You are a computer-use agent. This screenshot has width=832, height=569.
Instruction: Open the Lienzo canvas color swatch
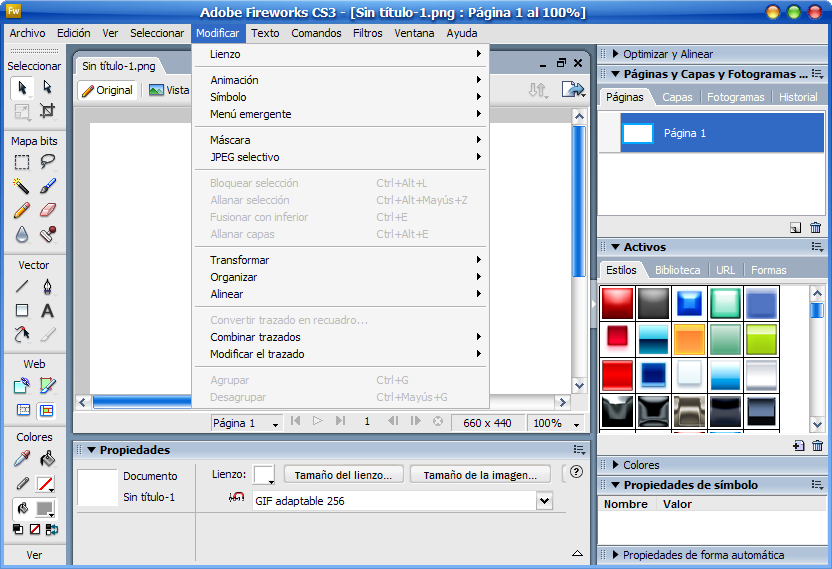[x=264, y=475]
